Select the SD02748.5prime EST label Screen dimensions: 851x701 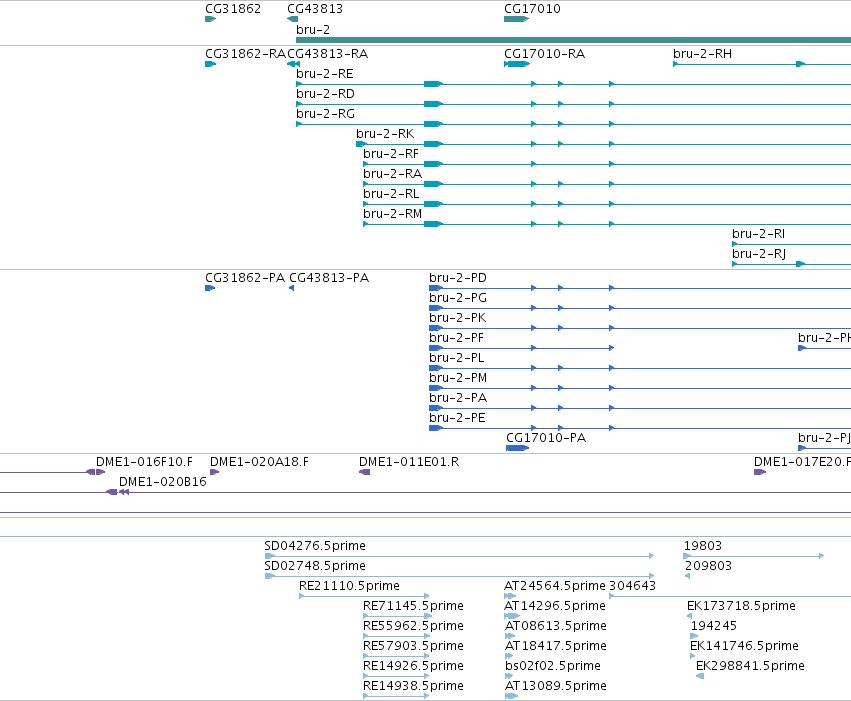pyautogui.click(x=315, y=566)
